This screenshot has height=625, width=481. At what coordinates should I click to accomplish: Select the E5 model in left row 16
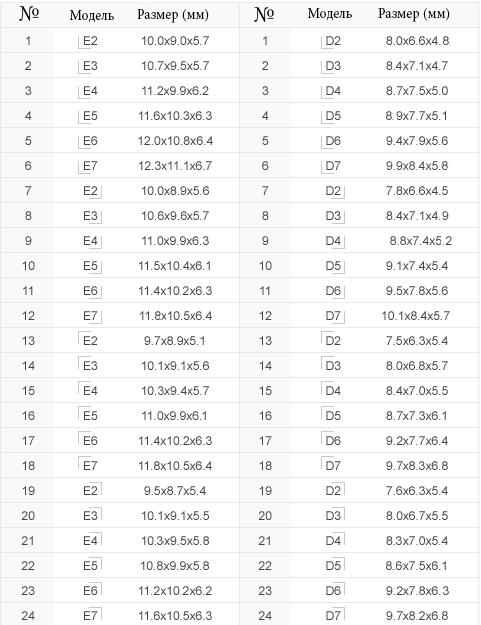click(x=90, y=416)
